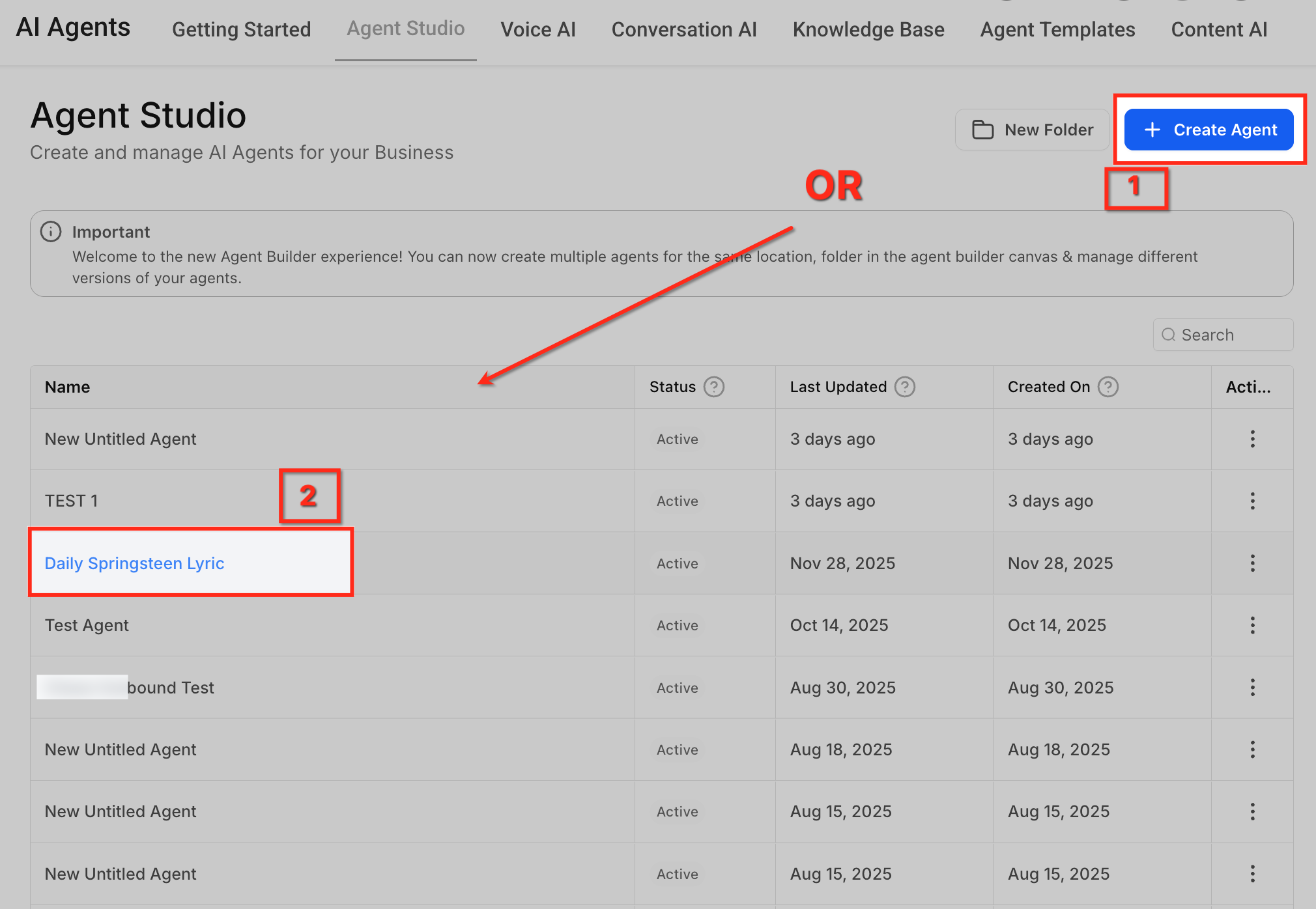This screenshot has width=1316, height=909.
Task: Open Conversation AI tab
Action: tap(683, 29)
